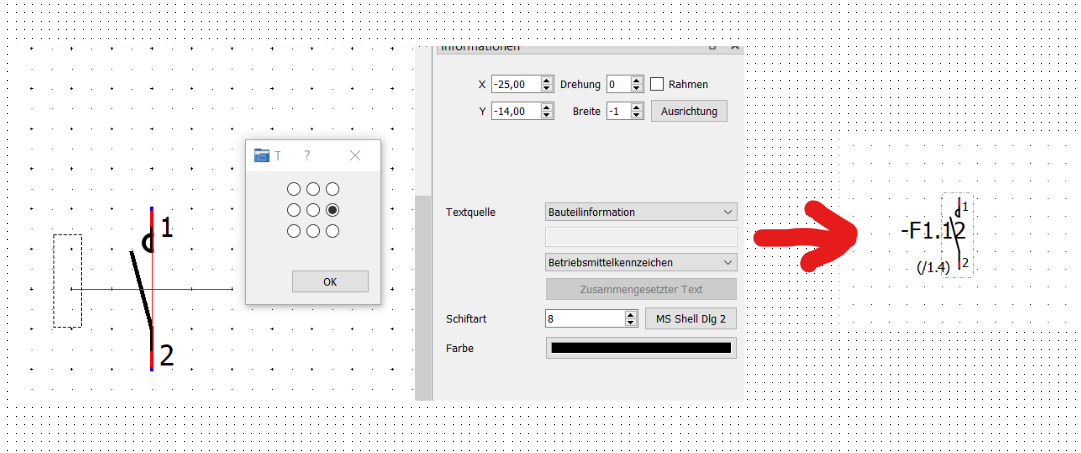Open the Bauteilinformation Textquelle dropdown

(641, 212)
